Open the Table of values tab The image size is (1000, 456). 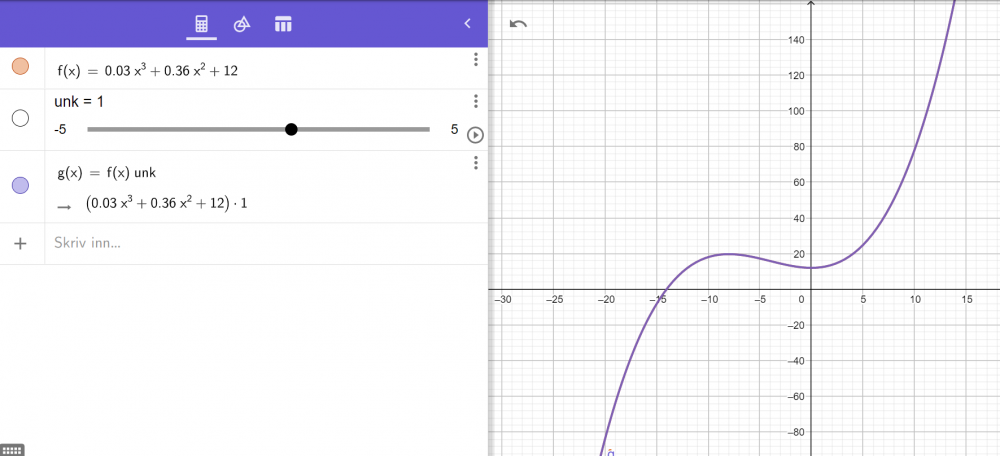(283, 24)
